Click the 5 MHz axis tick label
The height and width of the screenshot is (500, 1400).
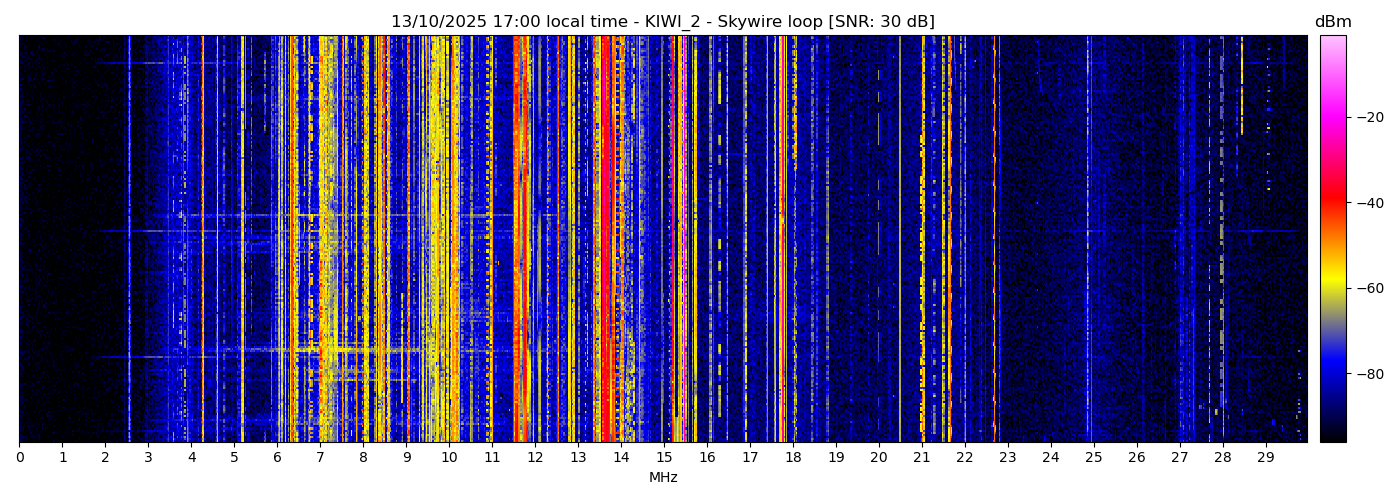pos(234,457)
